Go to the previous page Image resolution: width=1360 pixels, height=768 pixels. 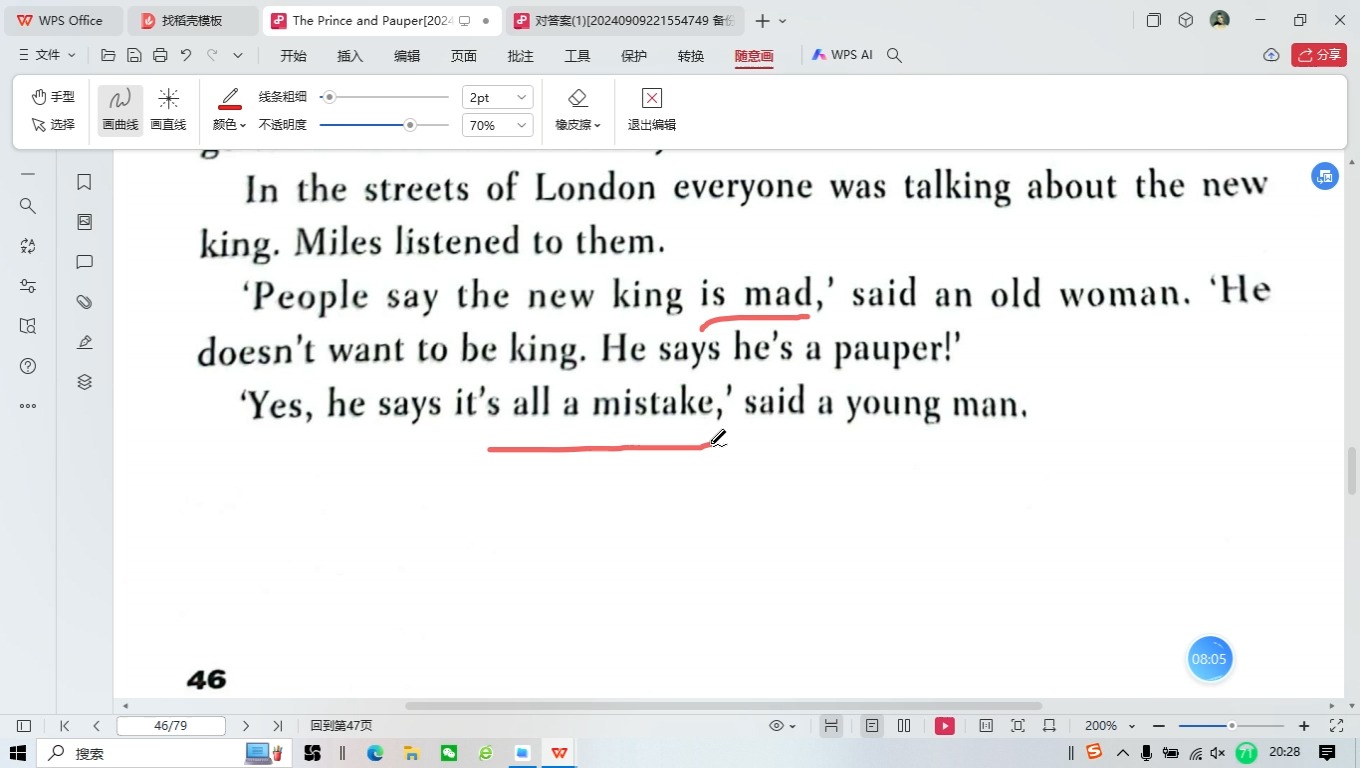tap(96, 726)
